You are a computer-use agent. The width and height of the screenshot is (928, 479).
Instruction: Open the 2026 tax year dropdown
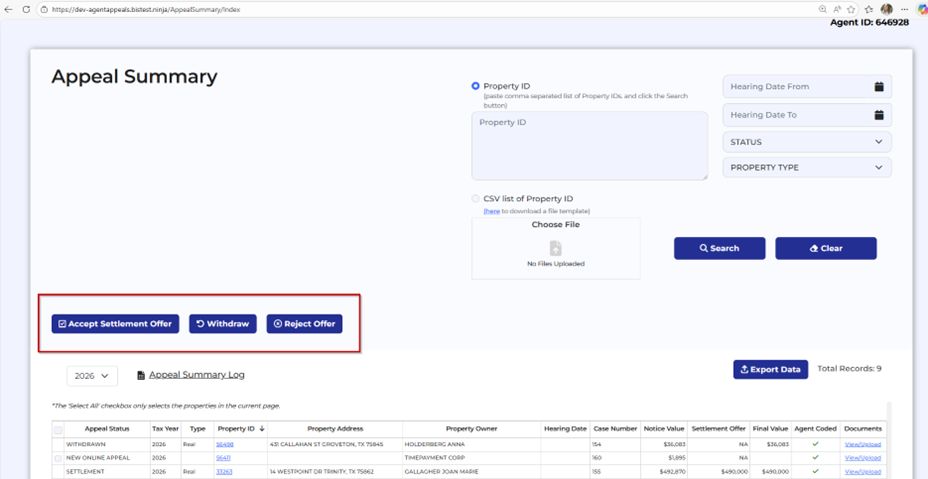[x=92, y=376]
